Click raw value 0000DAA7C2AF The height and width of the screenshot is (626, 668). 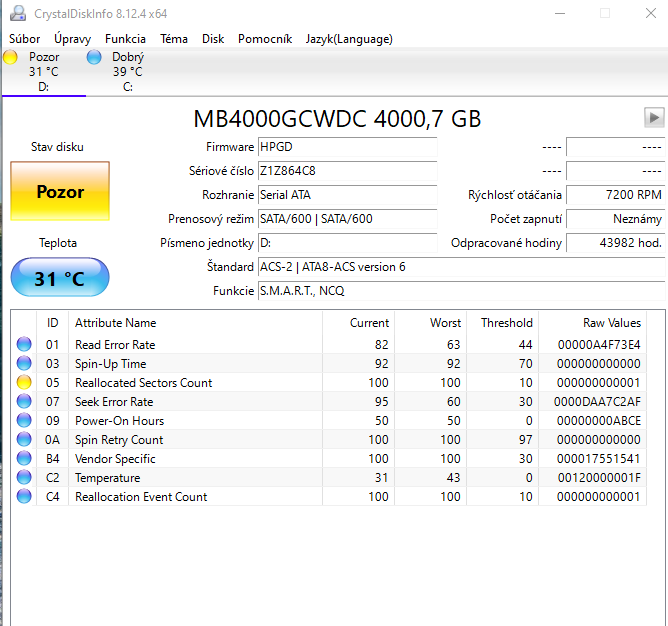pos(597,401)
